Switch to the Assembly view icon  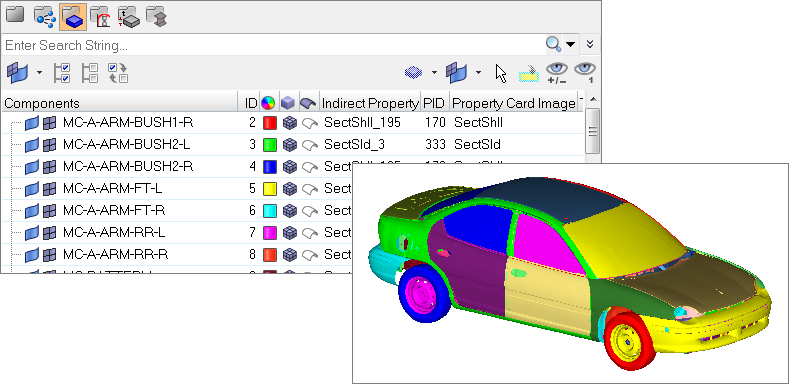tap(45, 16)
